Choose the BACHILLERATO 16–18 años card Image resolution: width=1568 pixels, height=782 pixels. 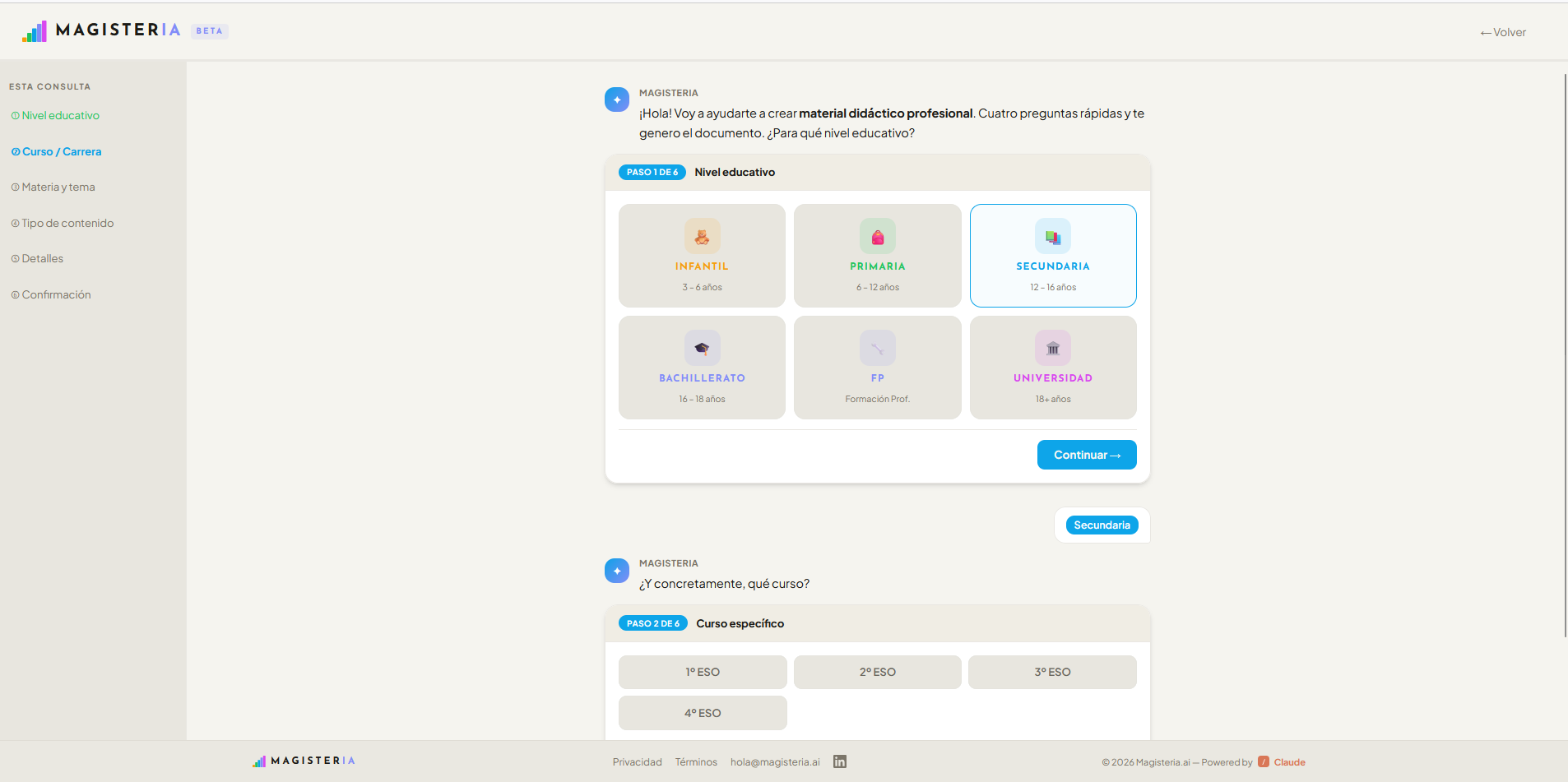click(702, 368)
